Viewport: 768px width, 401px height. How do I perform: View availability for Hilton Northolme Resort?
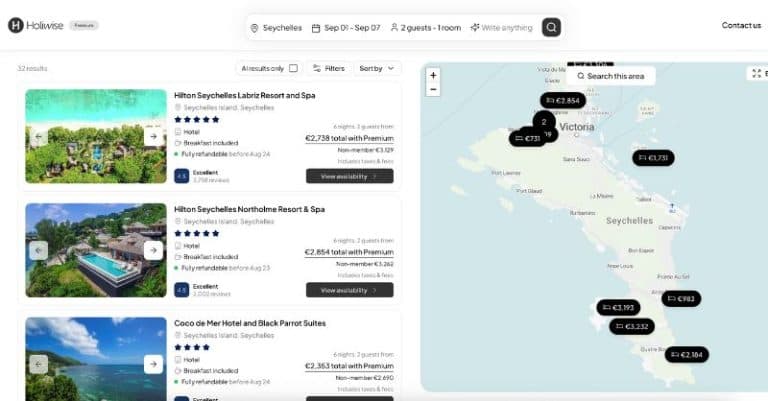(350, 290)
